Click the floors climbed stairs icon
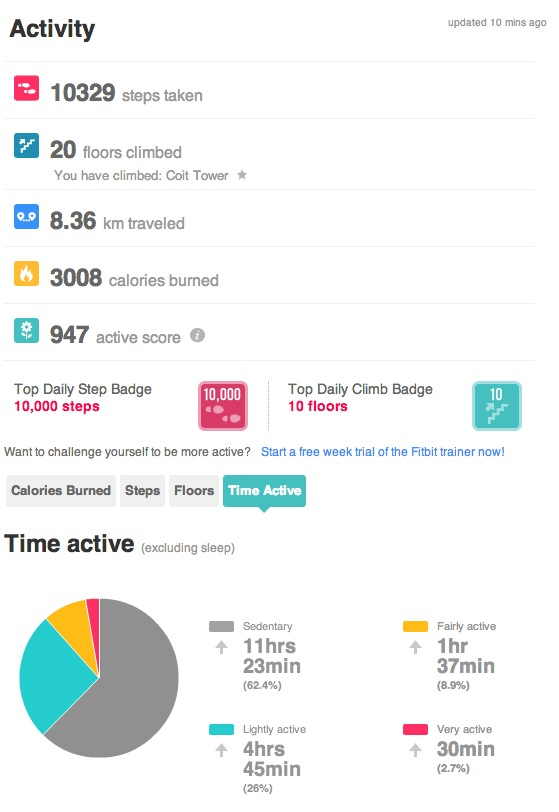The height and width of the screenshot is (812, 559). tap(26, 145)
